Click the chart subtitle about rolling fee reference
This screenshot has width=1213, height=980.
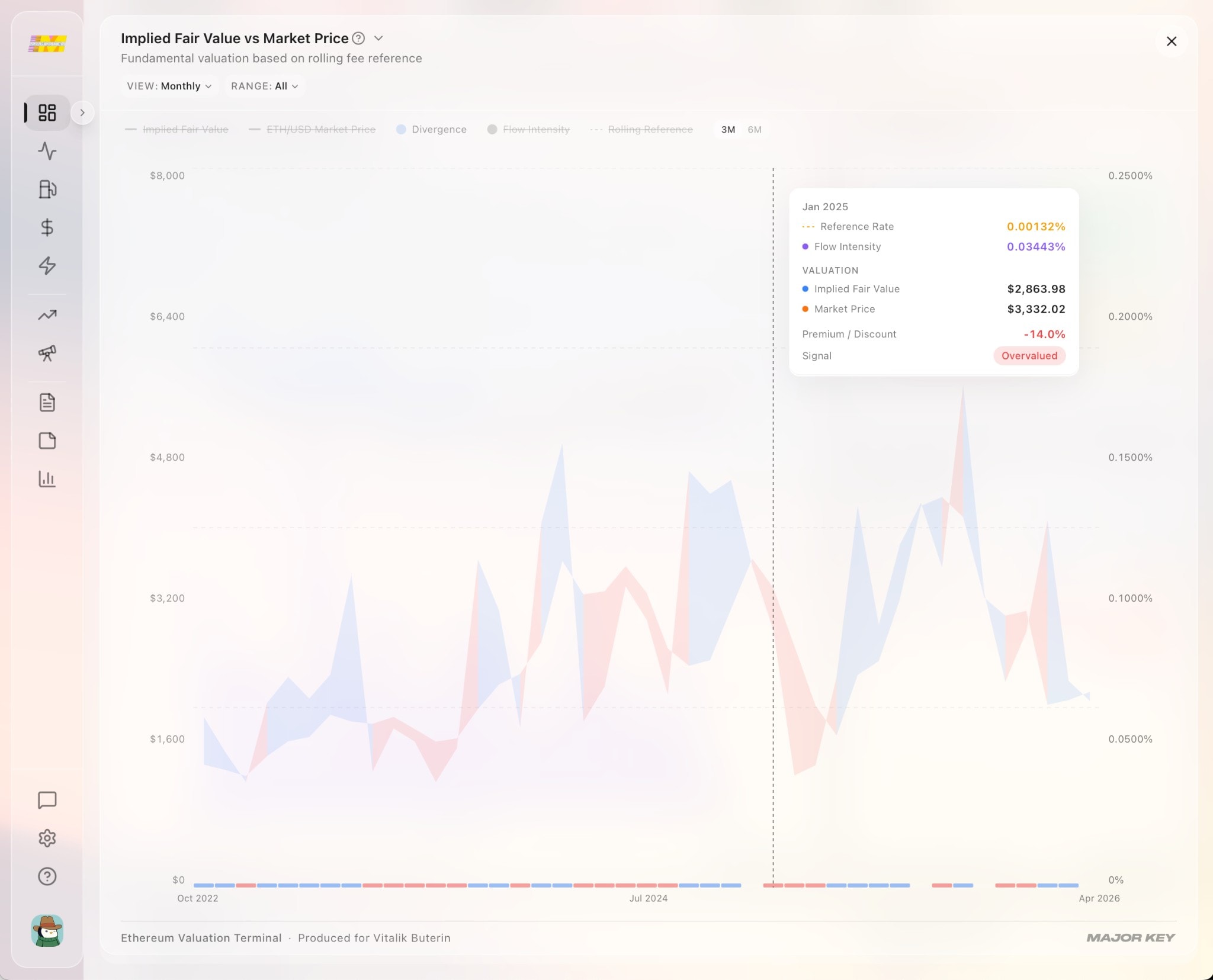click(271, 58)
